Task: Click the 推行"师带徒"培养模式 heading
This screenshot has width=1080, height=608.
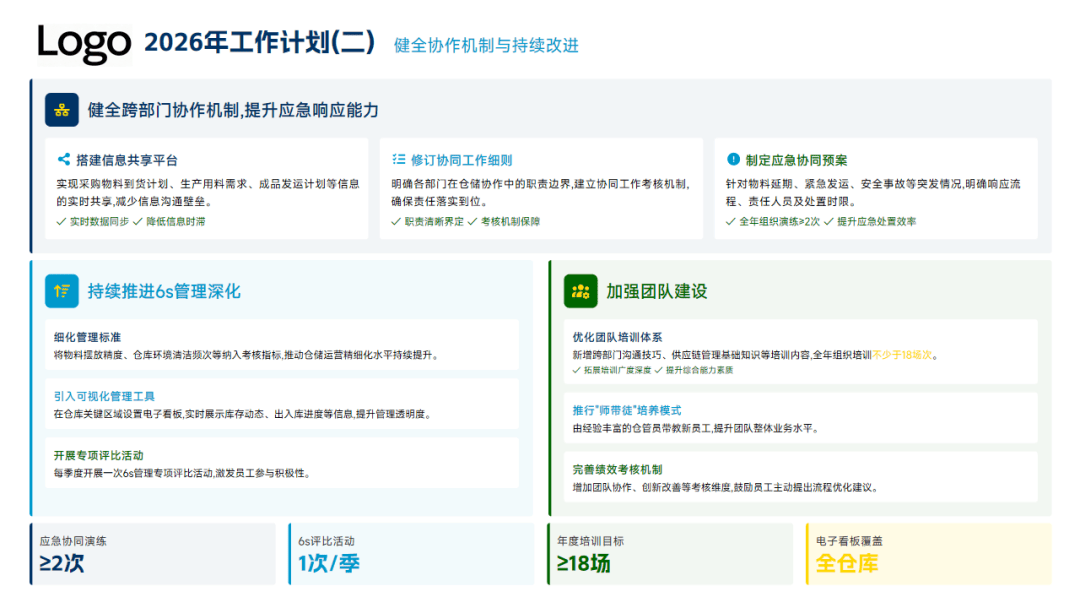Action: [x=626, y=411]
